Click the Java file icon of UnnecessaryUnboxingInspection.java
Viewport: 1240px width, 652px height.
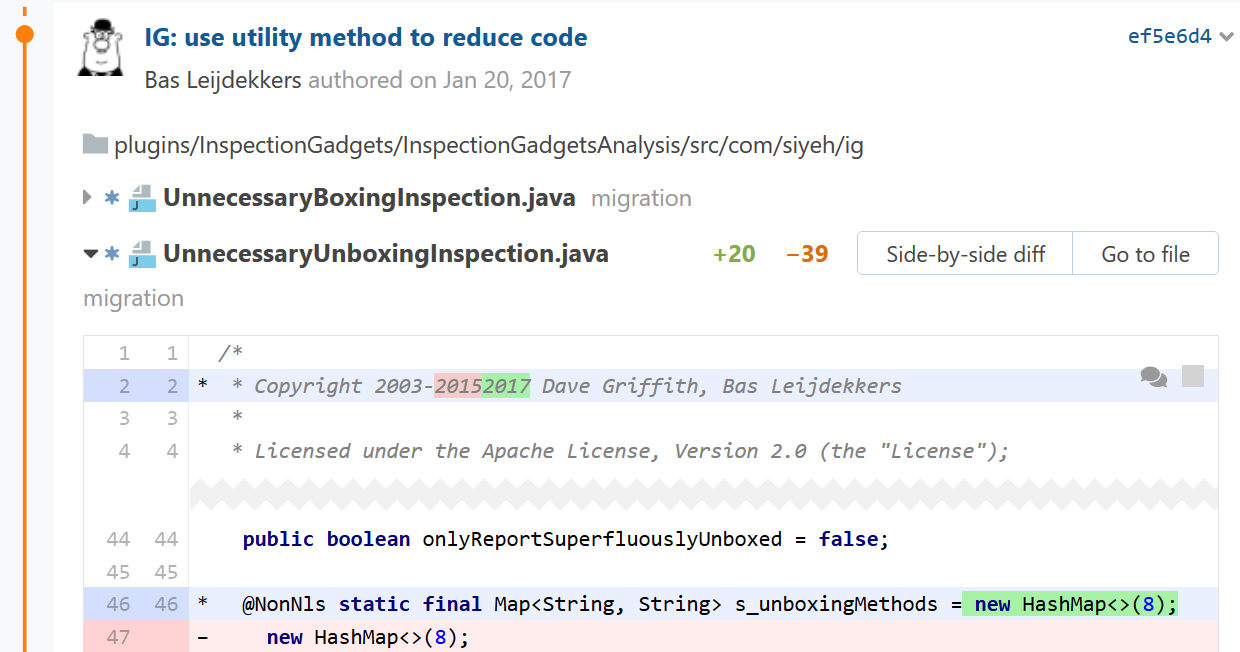point(143,254)
